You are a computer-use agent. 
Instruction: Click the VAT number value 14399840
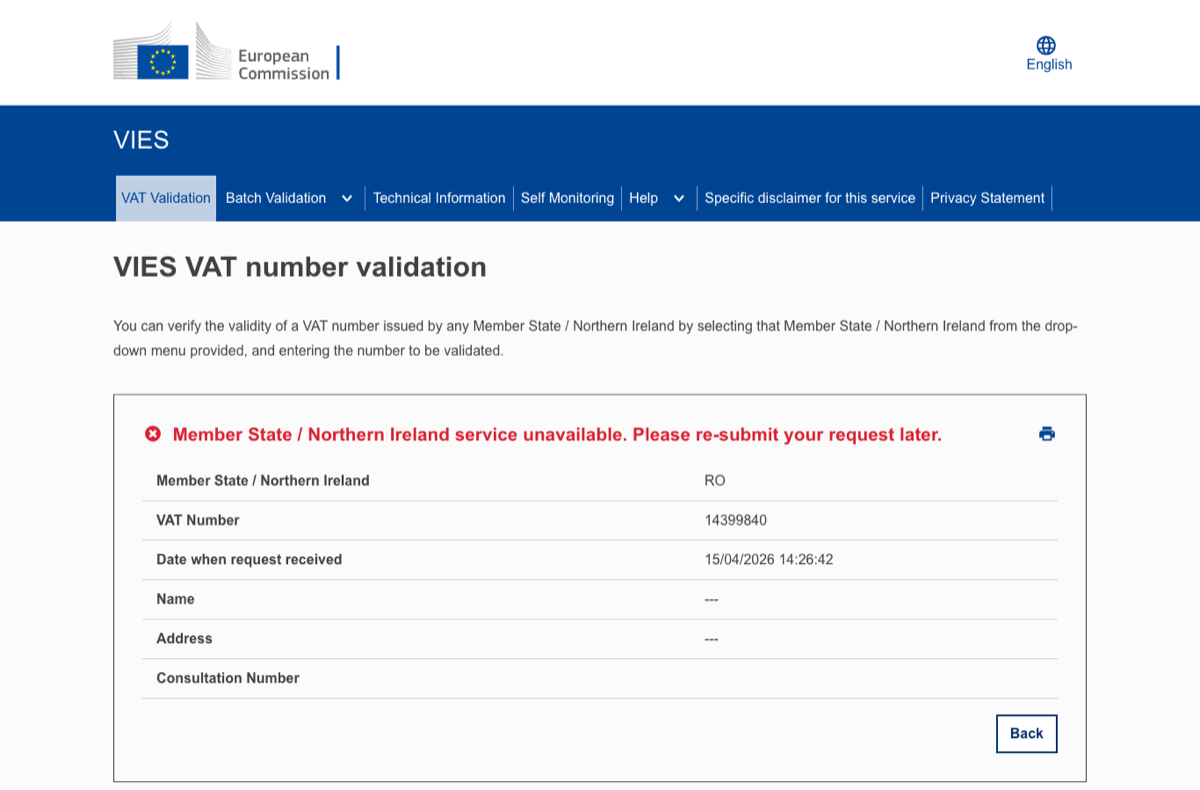click(x=736, y=520)
